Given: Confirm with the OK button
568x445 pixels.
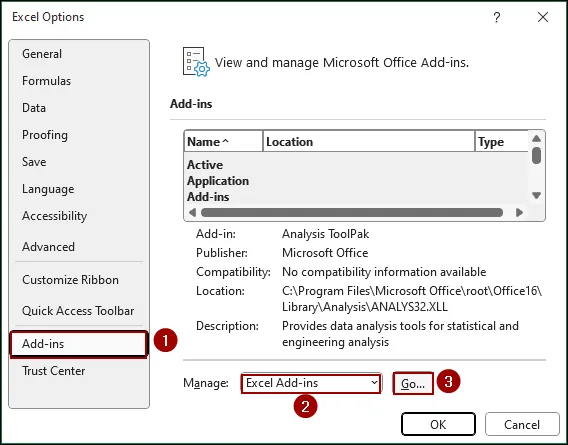Looking at the screenshot, I should click(438, 424).
